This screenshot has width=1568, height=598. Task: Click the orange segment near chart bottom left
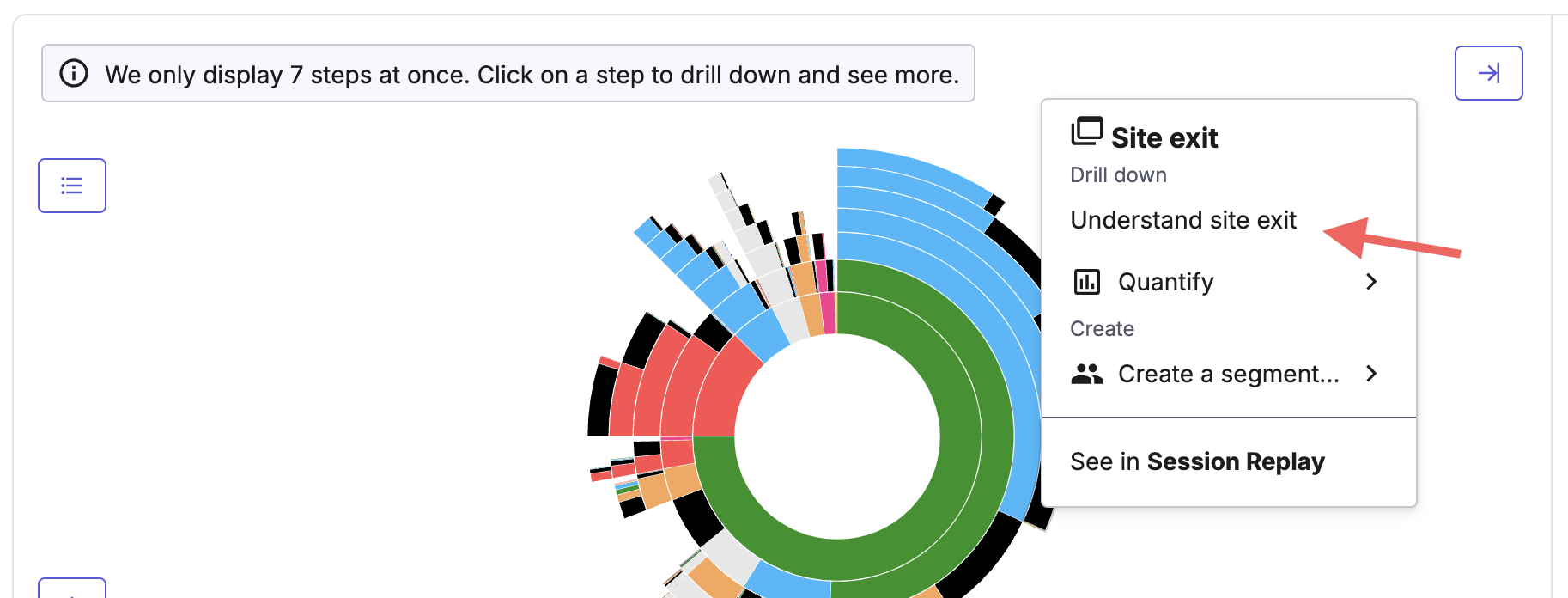pyautogui.click(x=683, y=481)
